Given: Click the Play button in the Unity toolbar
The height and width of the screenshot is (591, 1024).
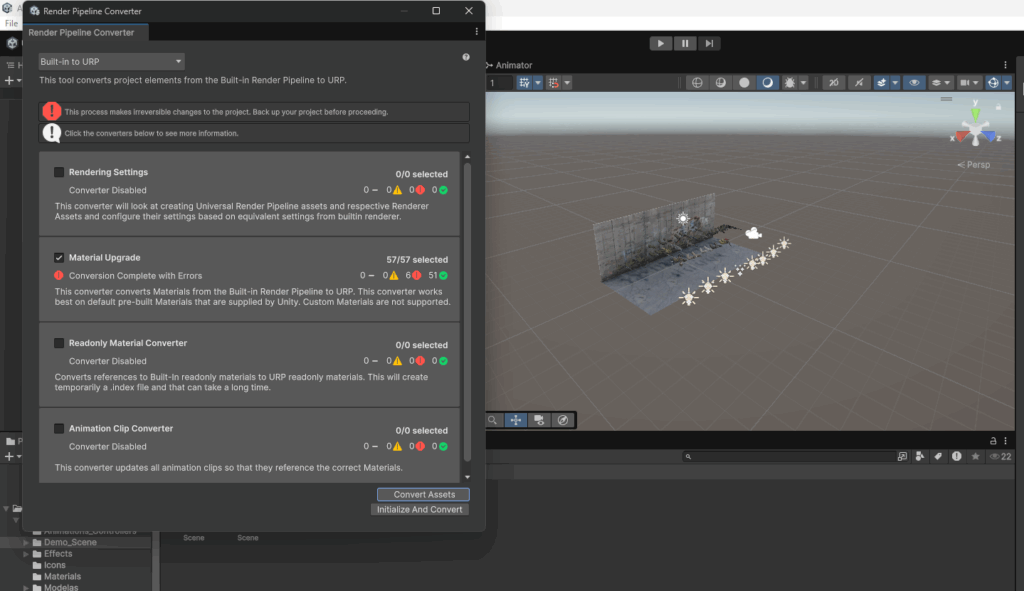Looking at the screenshot, I should click(x=660, y=43).
